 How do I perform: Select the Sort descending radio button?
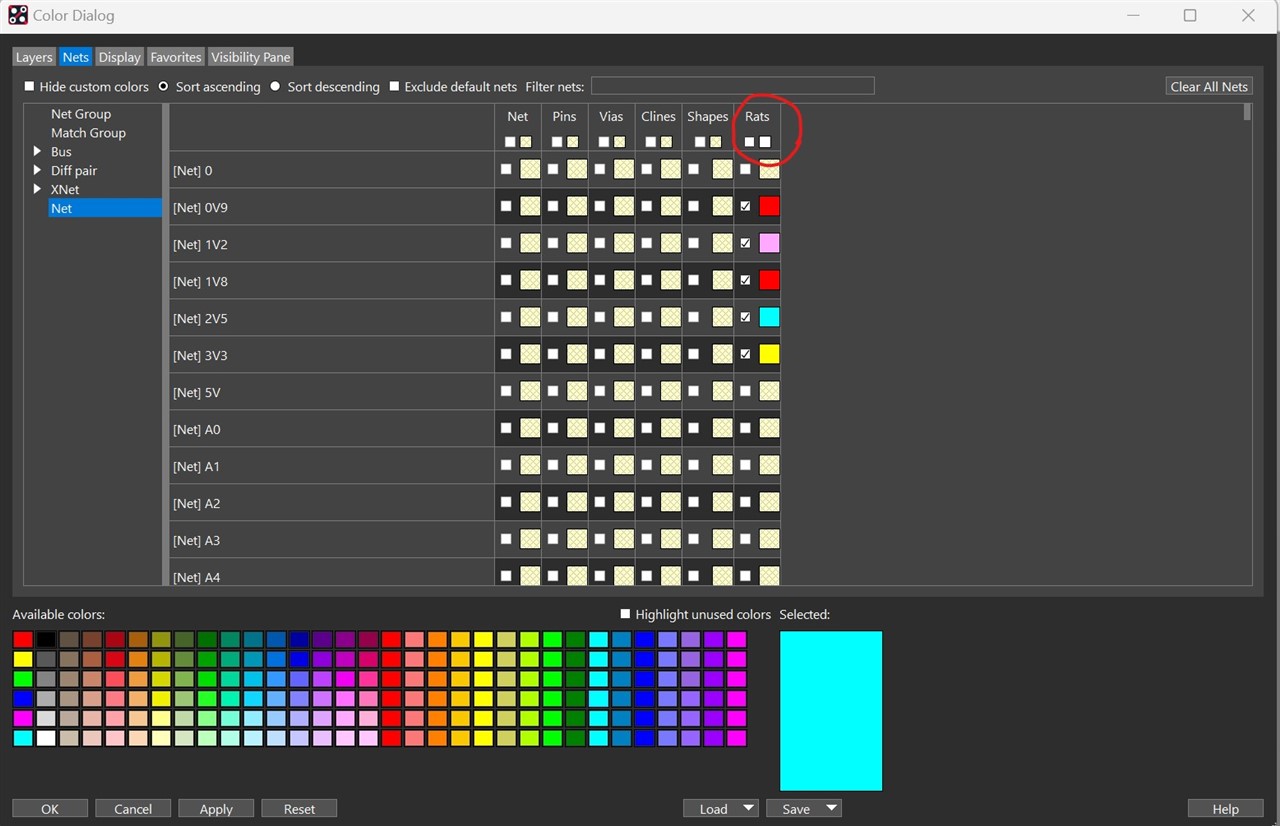point(275,86)
